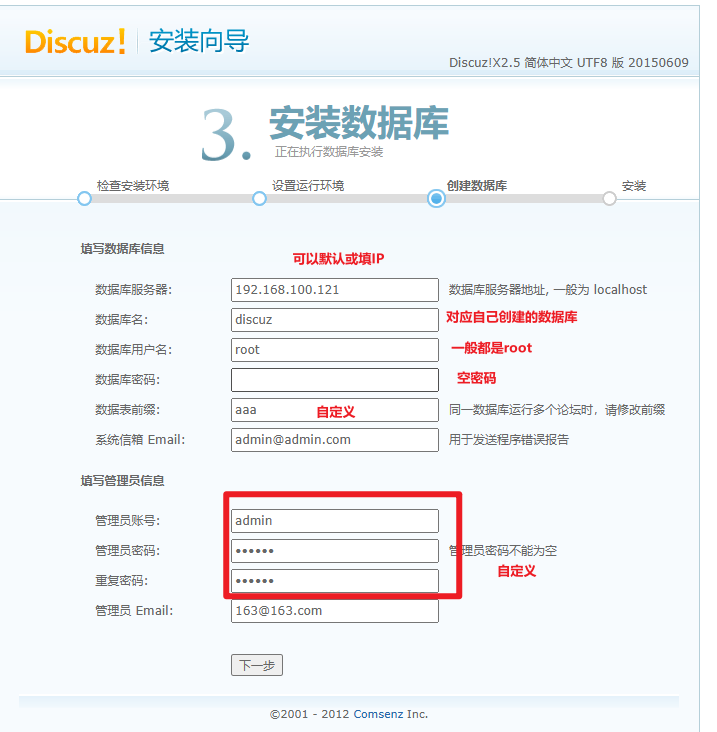Screen dimensions: 717x732
Task: Focus the 数据表前缀 field containing aaa
Action: 335,410
